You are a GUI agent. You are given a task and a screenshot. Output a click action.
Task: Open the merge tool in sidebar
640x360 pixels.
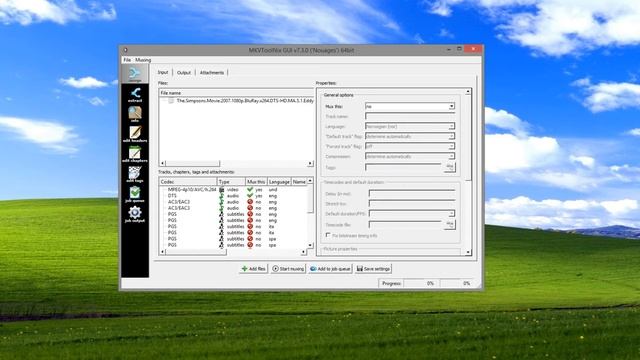coord(135,74)
